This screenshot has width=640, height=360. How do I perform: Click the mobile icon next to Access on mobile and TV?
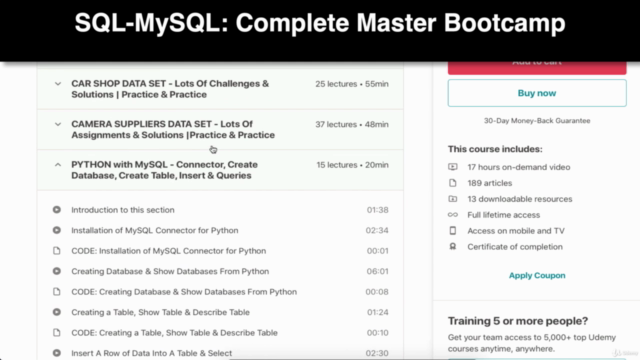[453, 231]
